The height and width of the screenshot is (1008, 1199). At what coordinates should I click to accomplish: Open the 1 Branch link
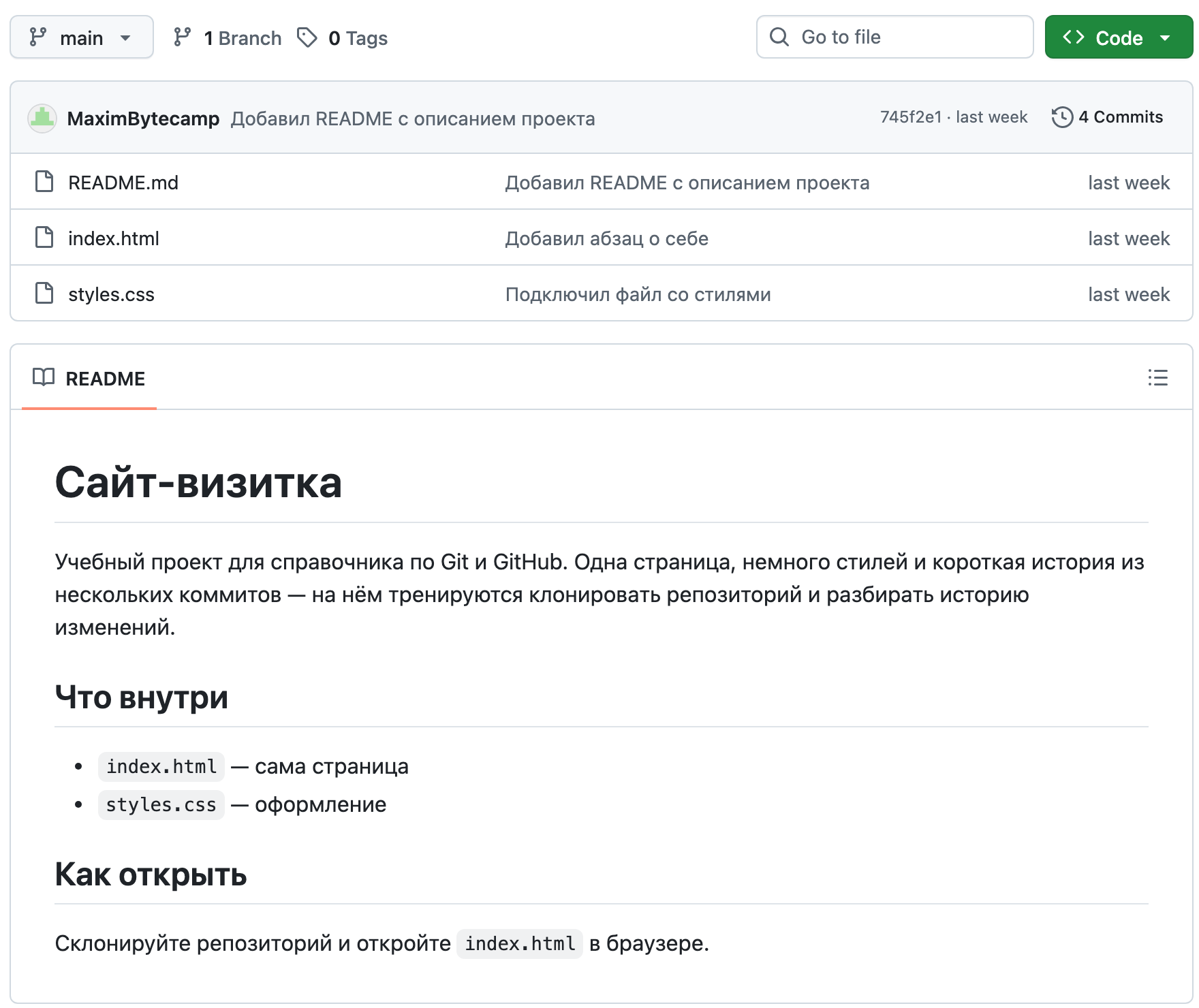coord(227,37)
